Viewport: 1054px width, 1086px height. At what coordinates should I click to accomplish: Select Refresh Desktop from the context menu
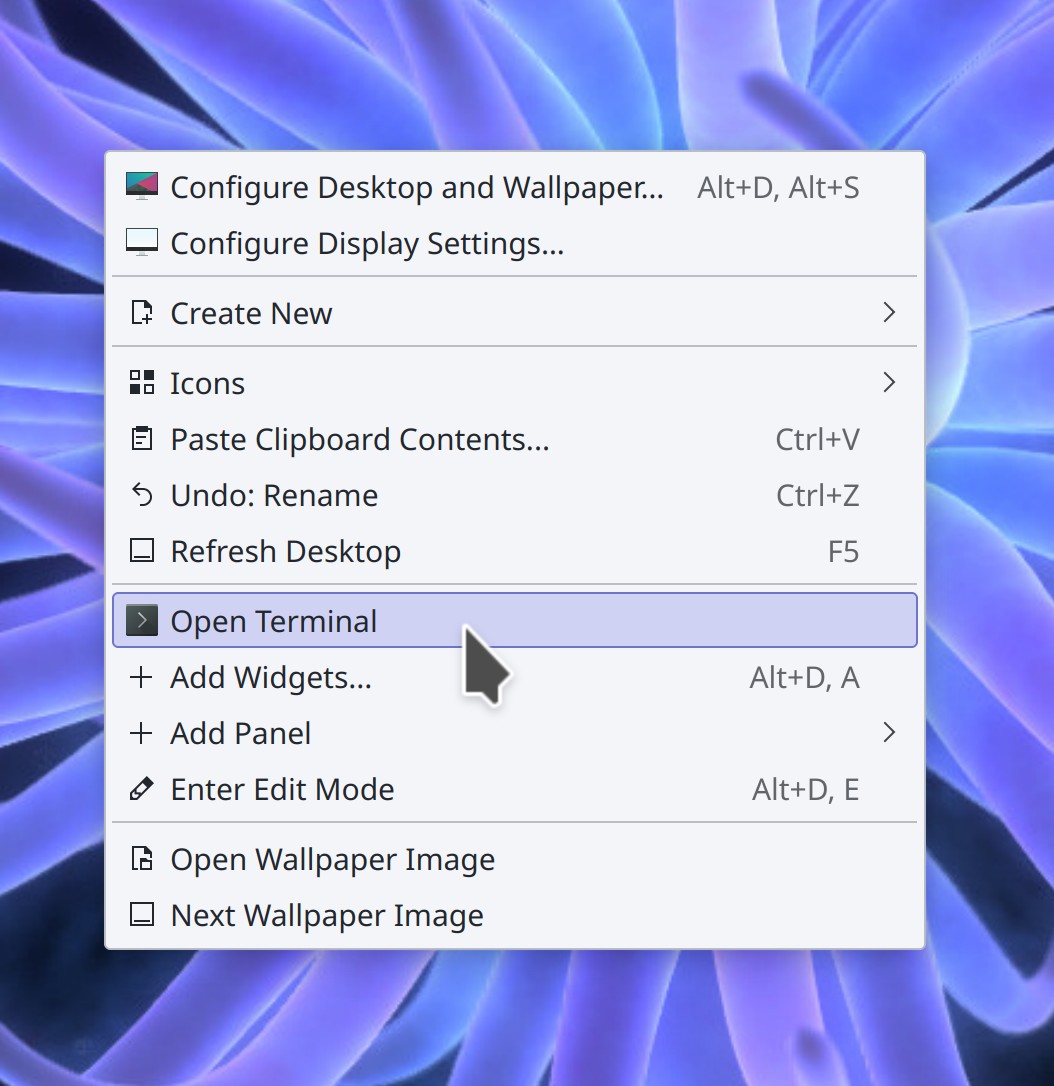point(286,551)
